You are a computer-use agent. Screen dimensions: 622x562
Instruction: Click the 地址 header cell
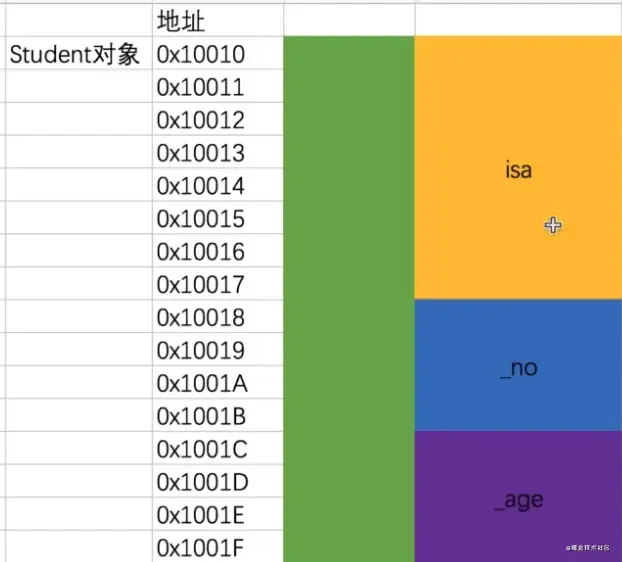coord(217,19)
